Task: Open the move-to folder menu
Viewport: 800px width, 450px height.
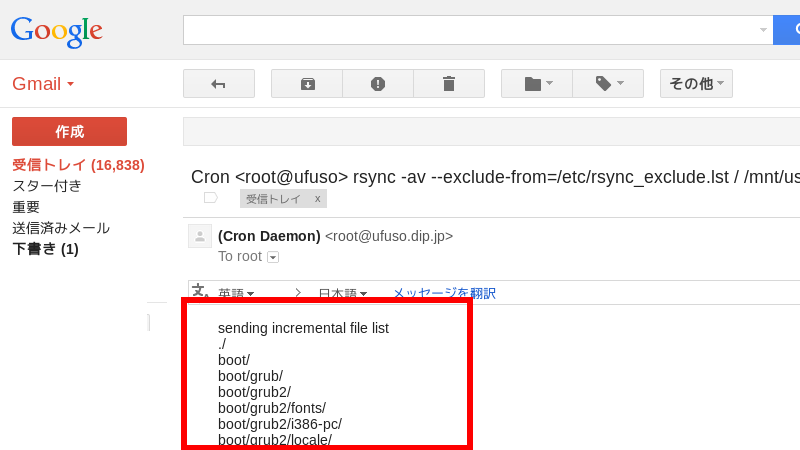Action: point(537,84)
